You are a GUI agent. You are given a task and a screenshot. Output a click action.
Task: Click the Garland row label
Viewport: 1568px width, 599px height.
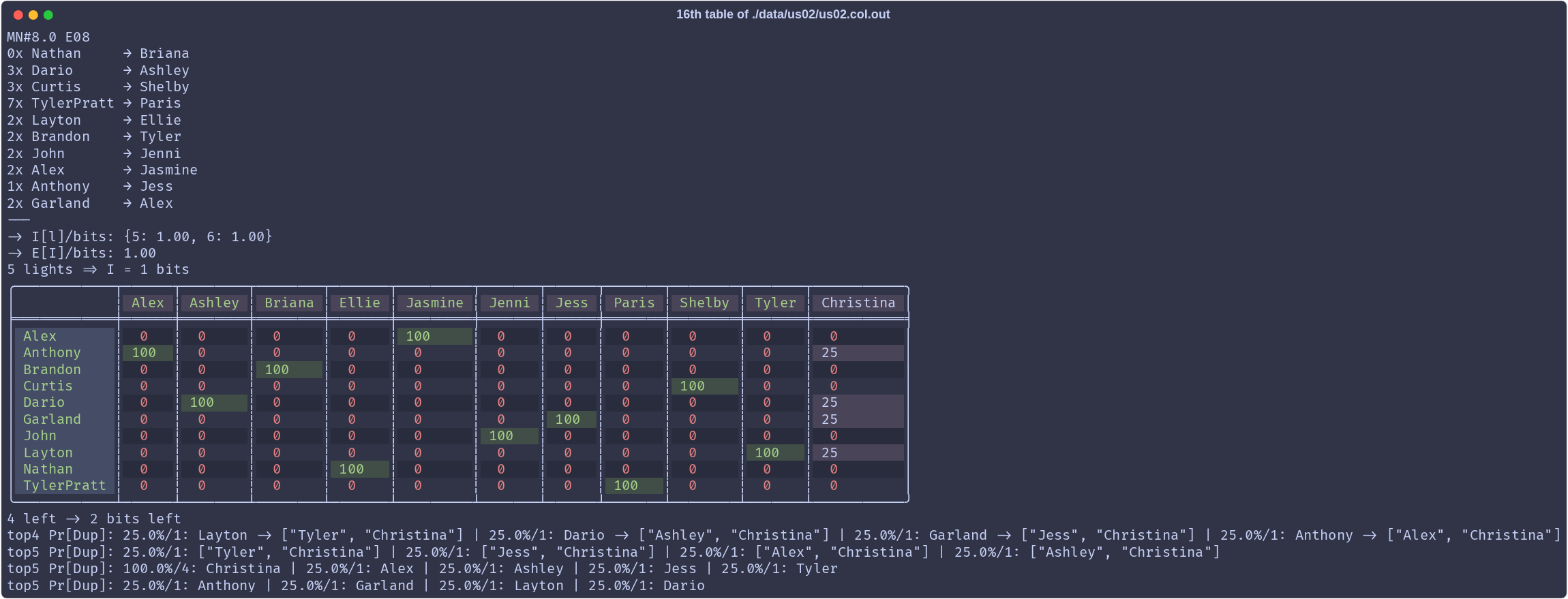pyautogui.click(x=65, y=419)
